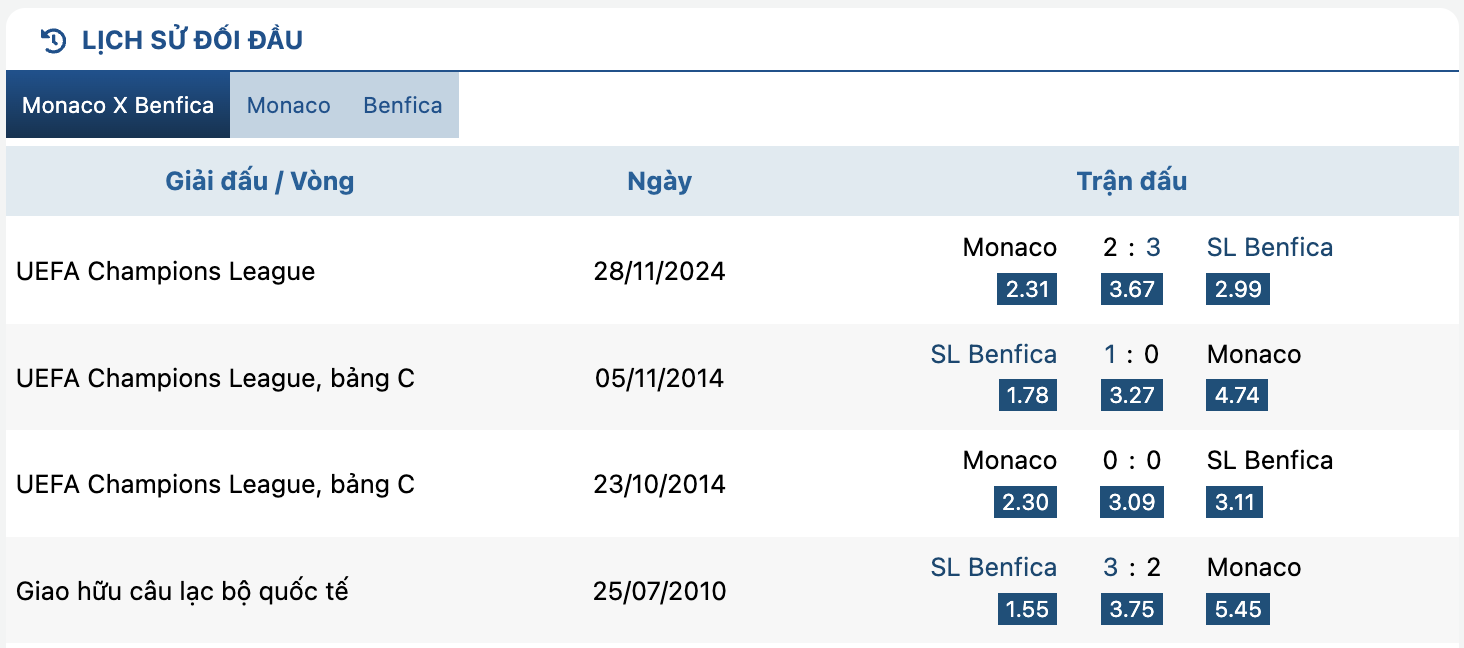Select the 2.31 odds badge under Monaco
Image resolution: width=1464 pixels, height=648 pixels.
[1027, 290]
